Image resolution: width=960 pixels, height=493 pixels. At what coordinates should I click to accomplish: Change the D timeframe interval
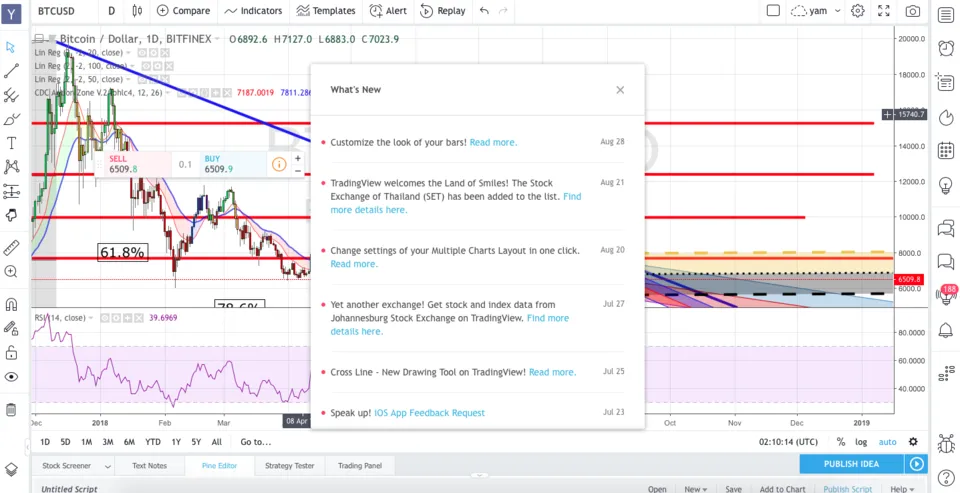click(x=111, y=10)
